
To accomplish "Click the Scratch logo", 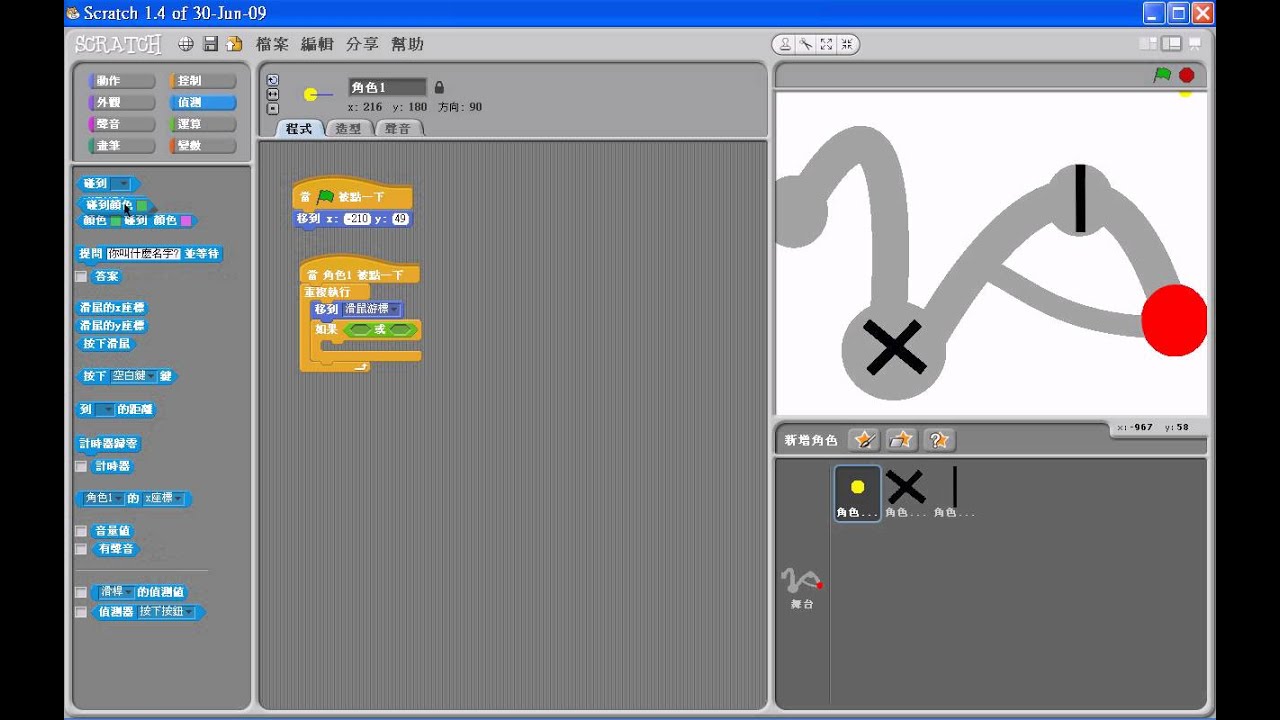I will tap(117, 44).
